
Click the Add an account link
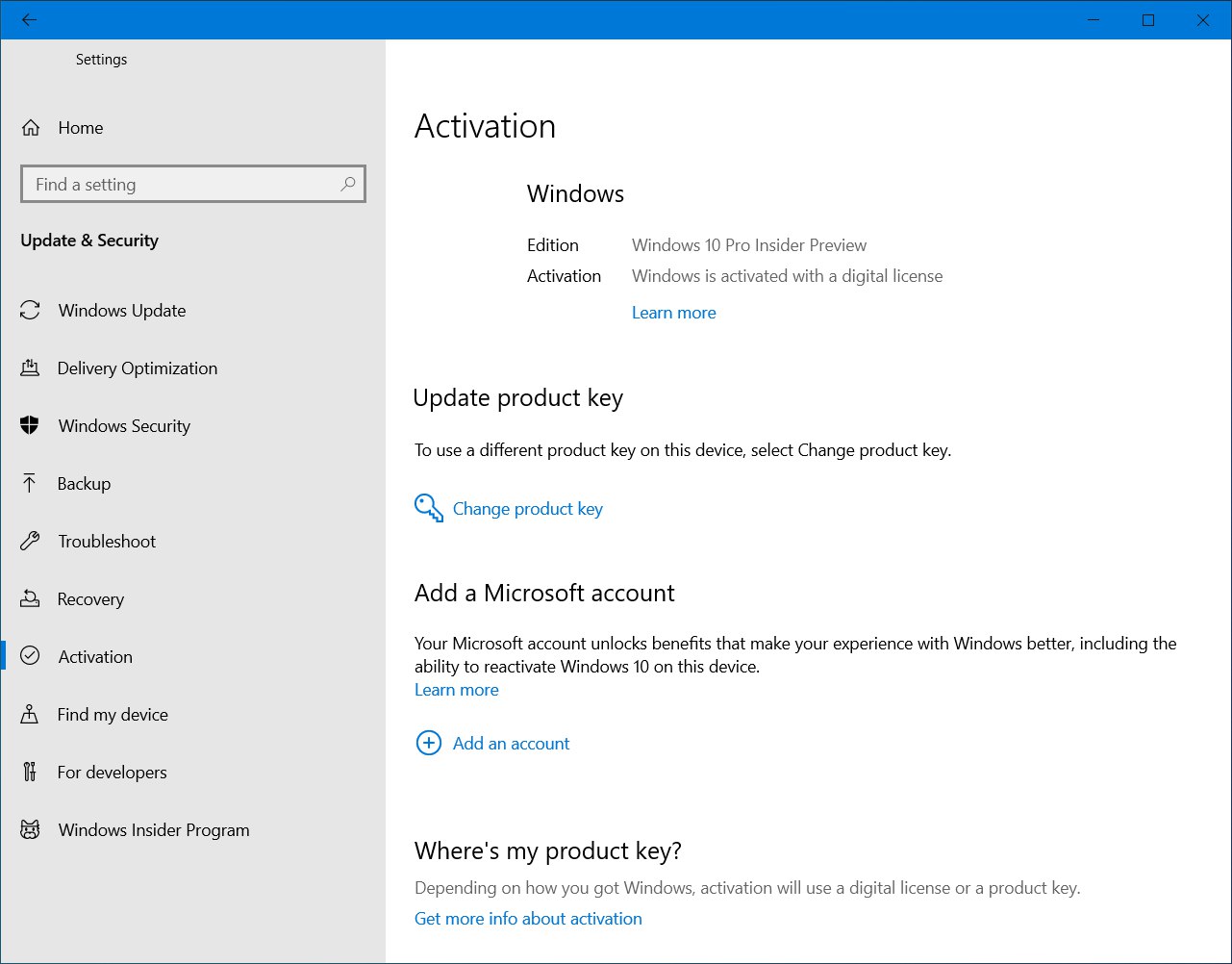pyautogui.click(x=511, y=744)
